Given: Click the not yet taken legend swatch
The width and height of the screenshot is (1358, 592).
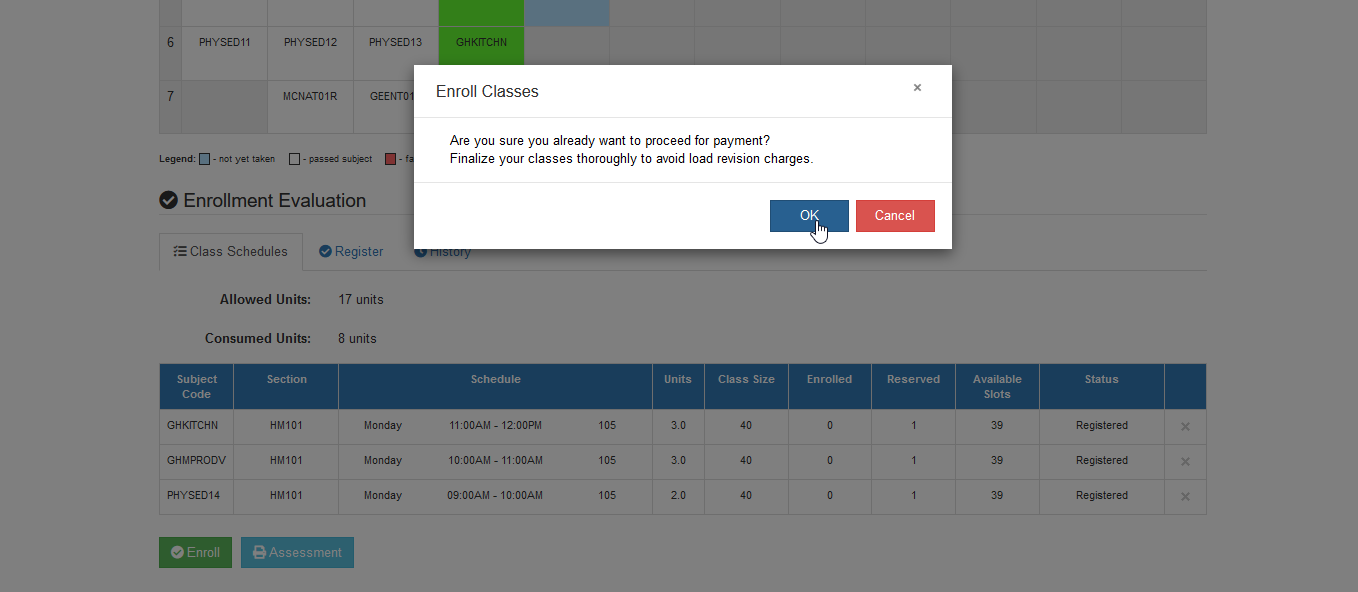Looking at the screenshot, I should pos(204,159).
